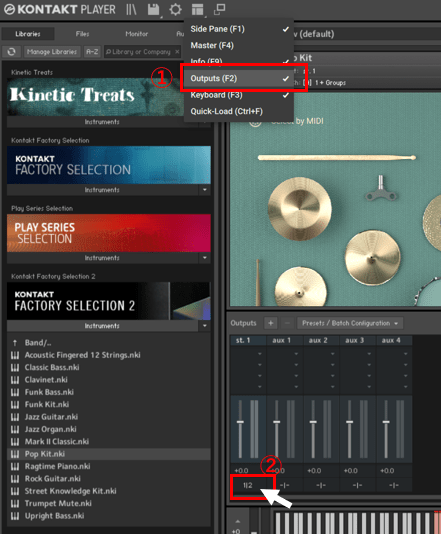Image resolution: width=441 pixels, height=534 pixels.
Task: Click Manage Libraries button
Action: 52,52
